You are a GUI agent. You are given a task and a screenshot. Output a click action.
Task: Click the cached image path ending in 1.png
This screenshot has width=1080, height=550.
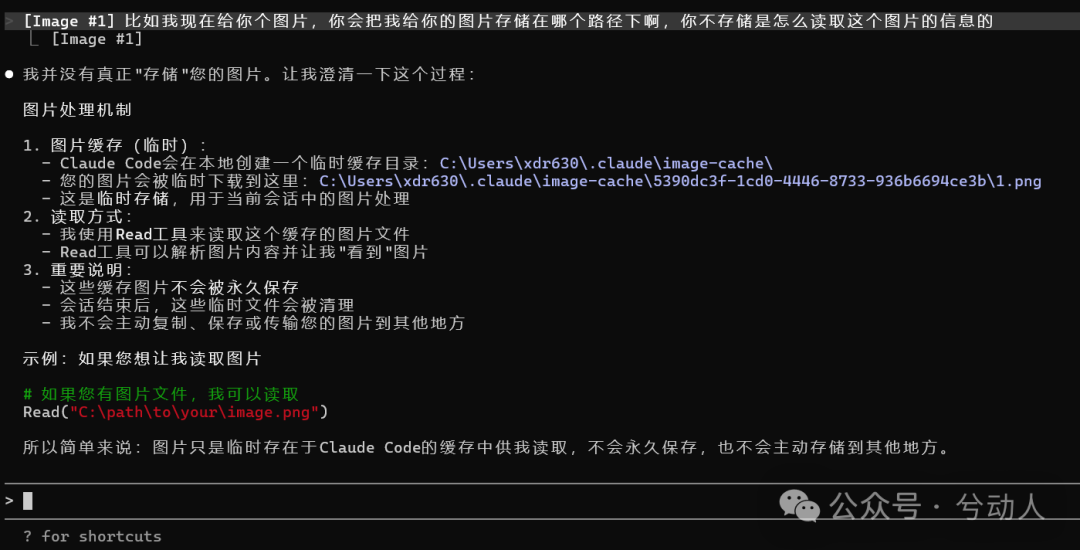[x=681, y=182]
